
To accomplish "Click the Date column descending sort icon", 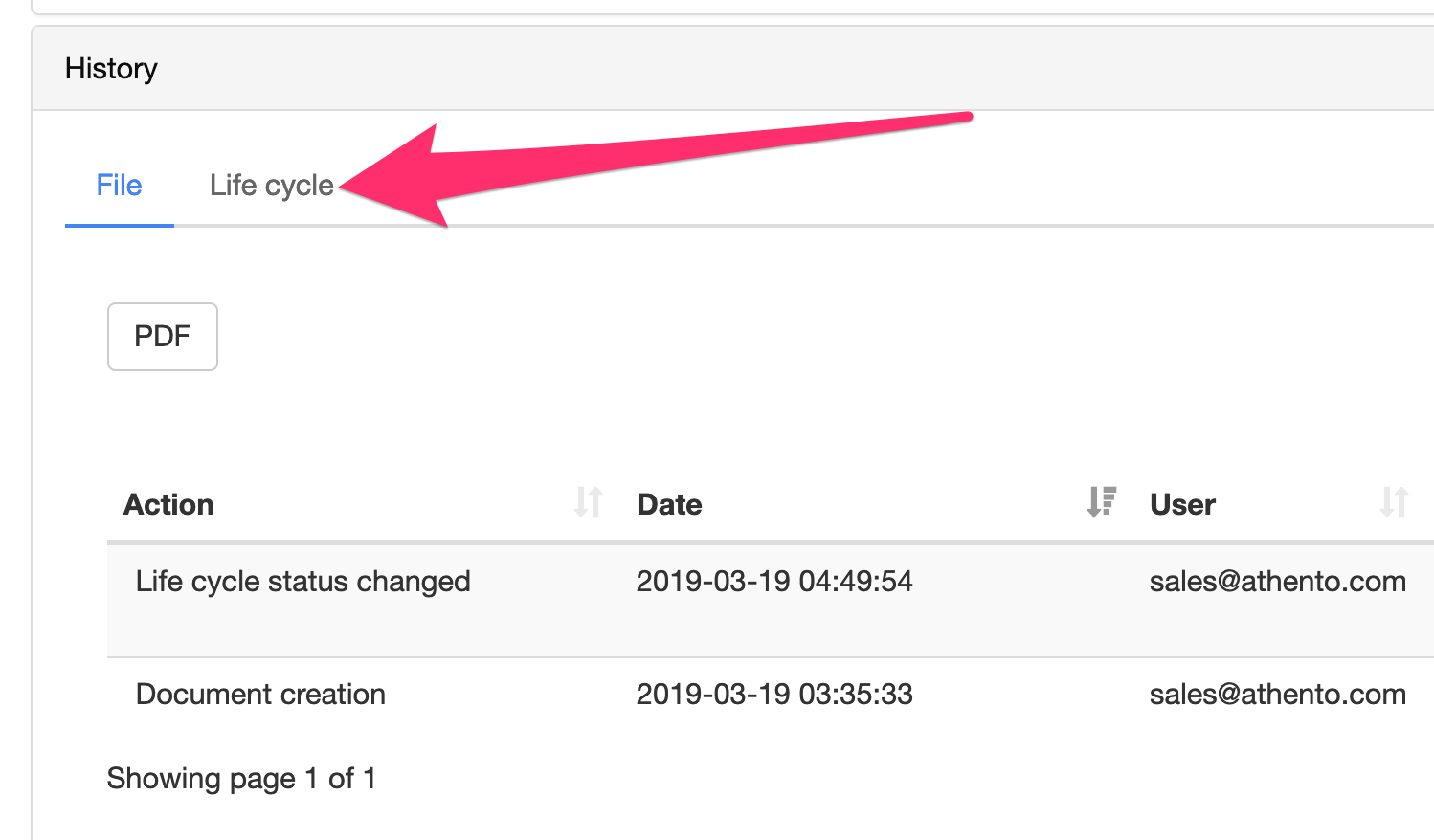I will [1102, 501].
